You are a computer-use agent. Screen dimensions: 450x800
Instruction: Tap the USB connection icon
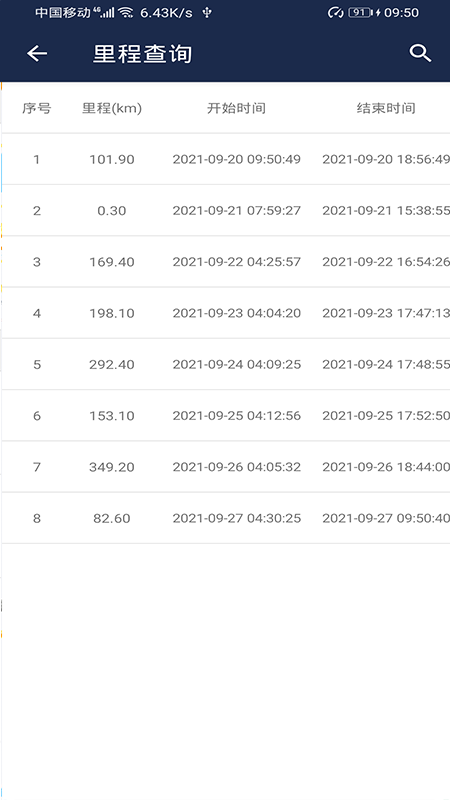pos(207,13)
